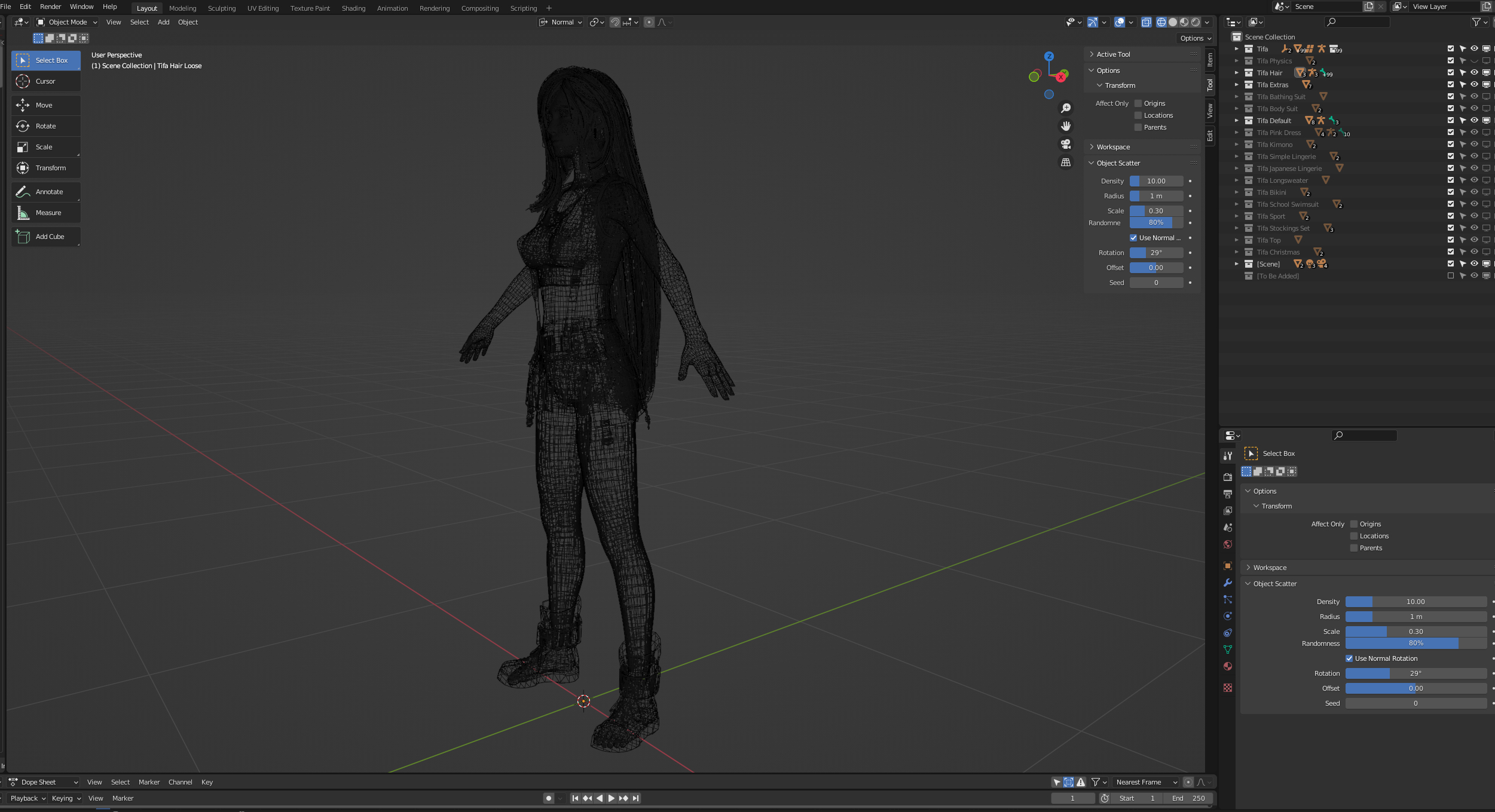Open the Nearest Frame dropdown in the Dope Sheet
The width and height of the screenshot is (1495, 812).
(x=1146, y=782)
